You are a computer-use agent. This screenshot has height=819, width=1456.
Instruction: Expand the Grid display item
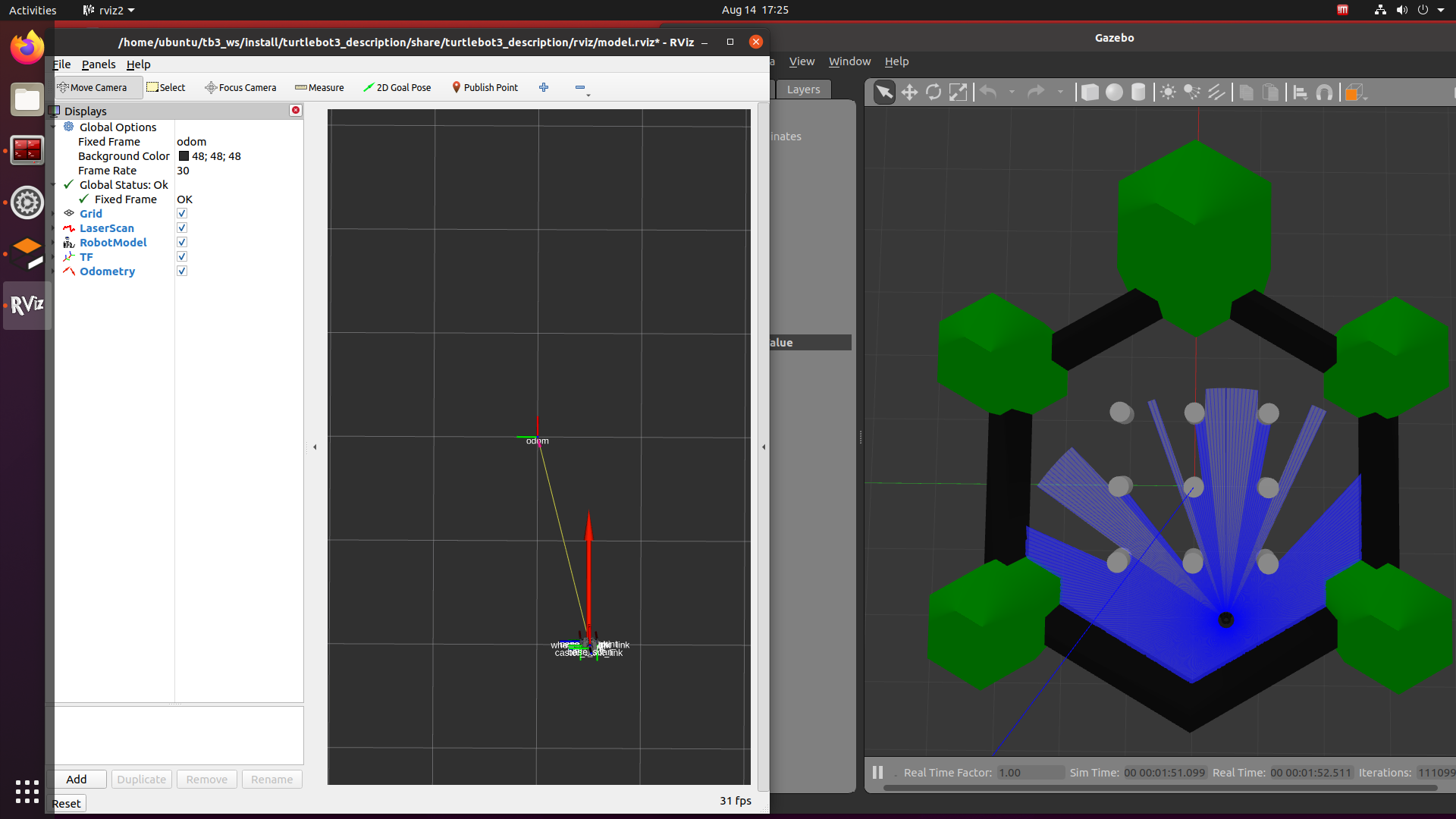(53, 214)
